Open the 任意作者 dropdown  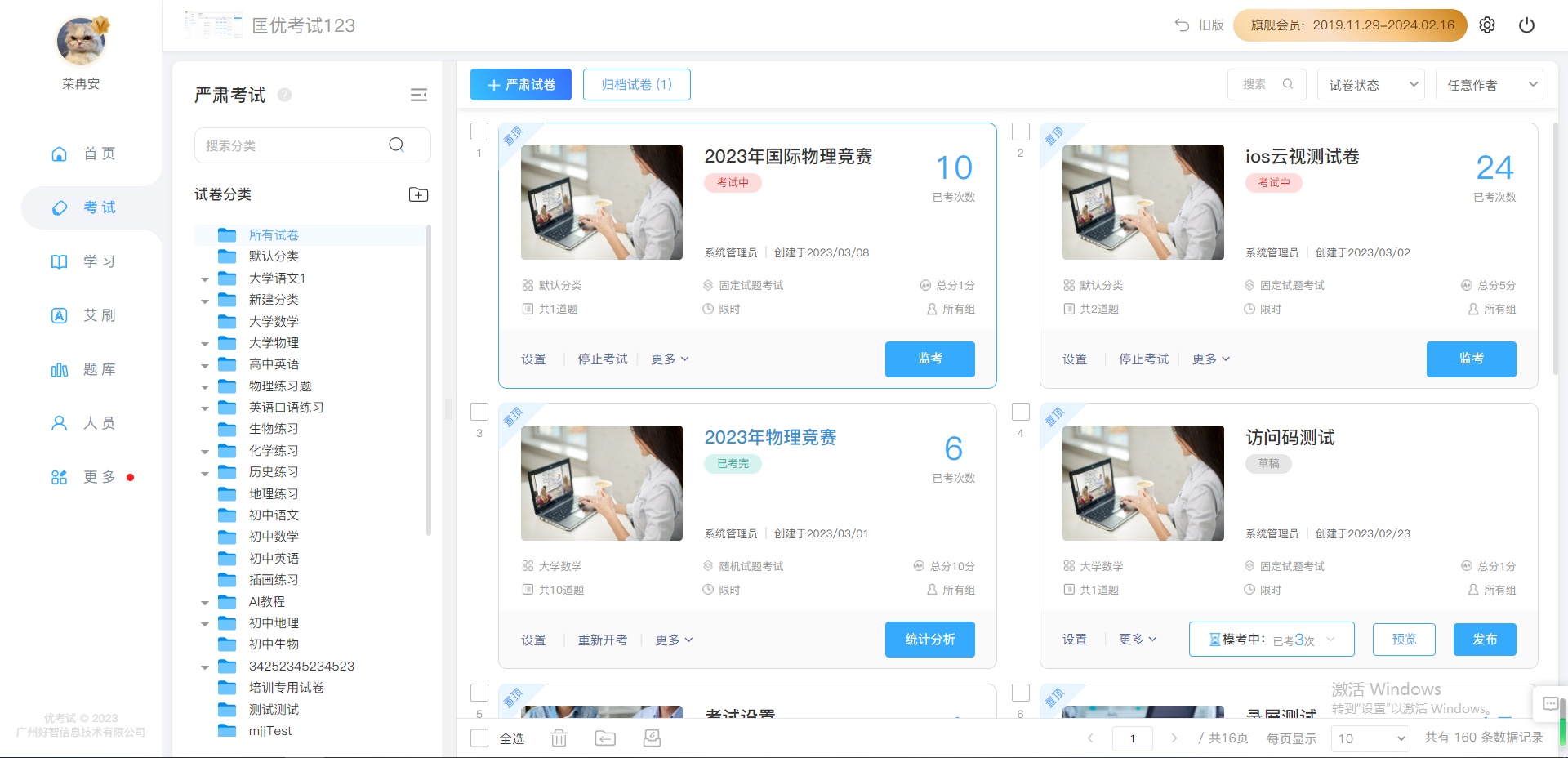1489,85
